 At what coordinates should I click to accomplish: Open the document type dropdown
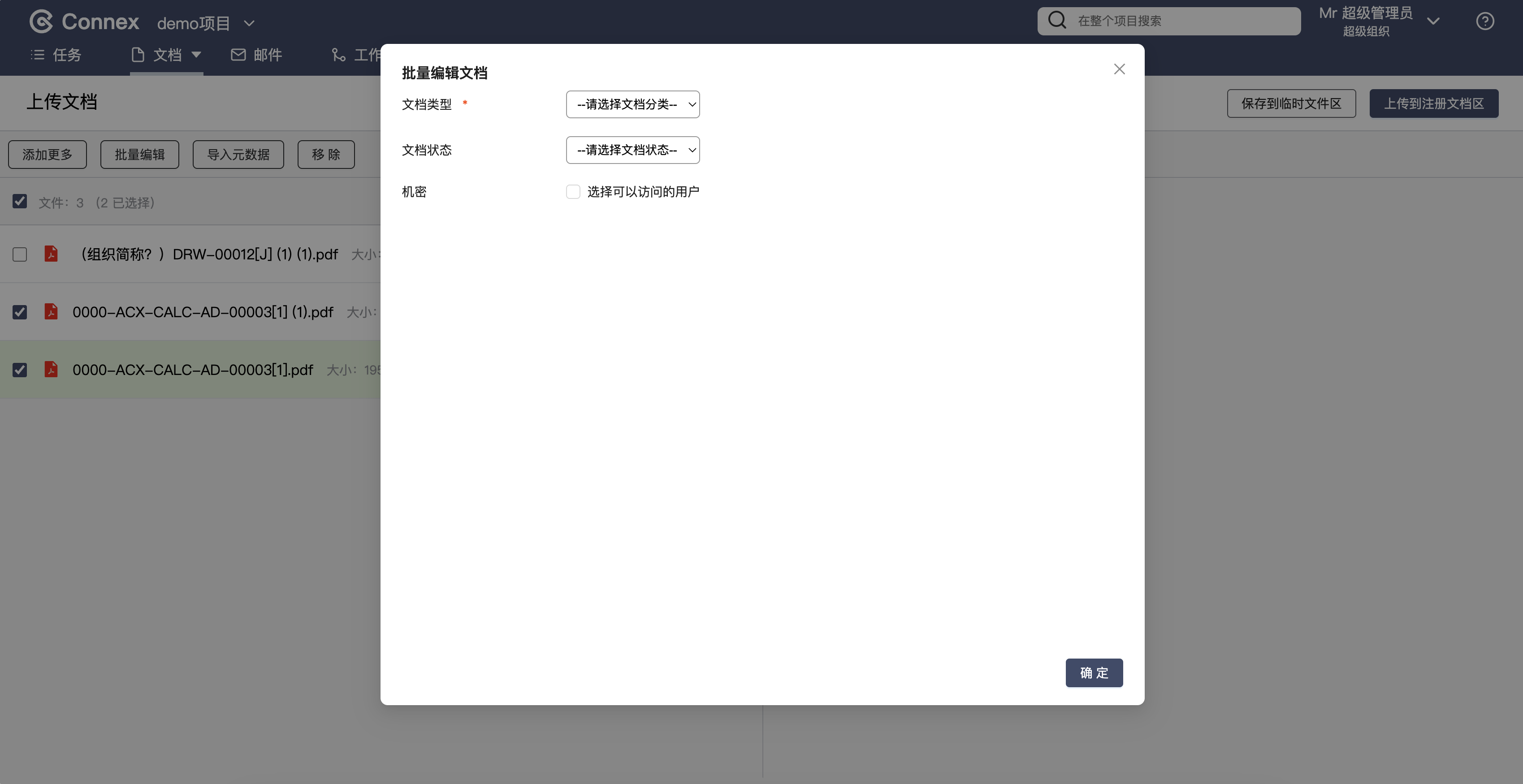pyautogui.click(x=632, y=104)
